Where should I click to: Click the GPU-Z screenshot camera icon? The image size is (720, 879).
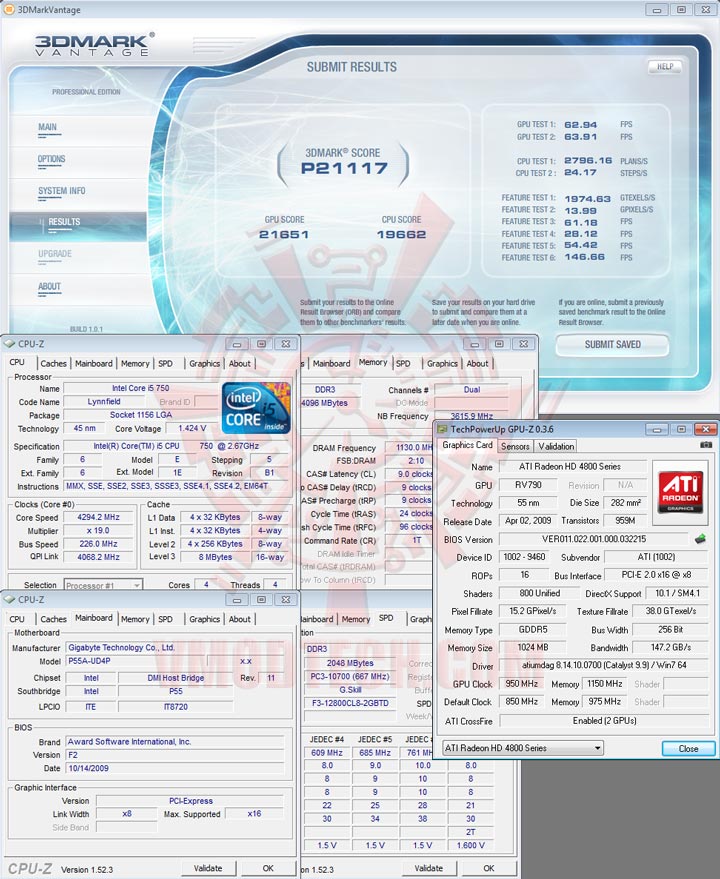[705, 445]
